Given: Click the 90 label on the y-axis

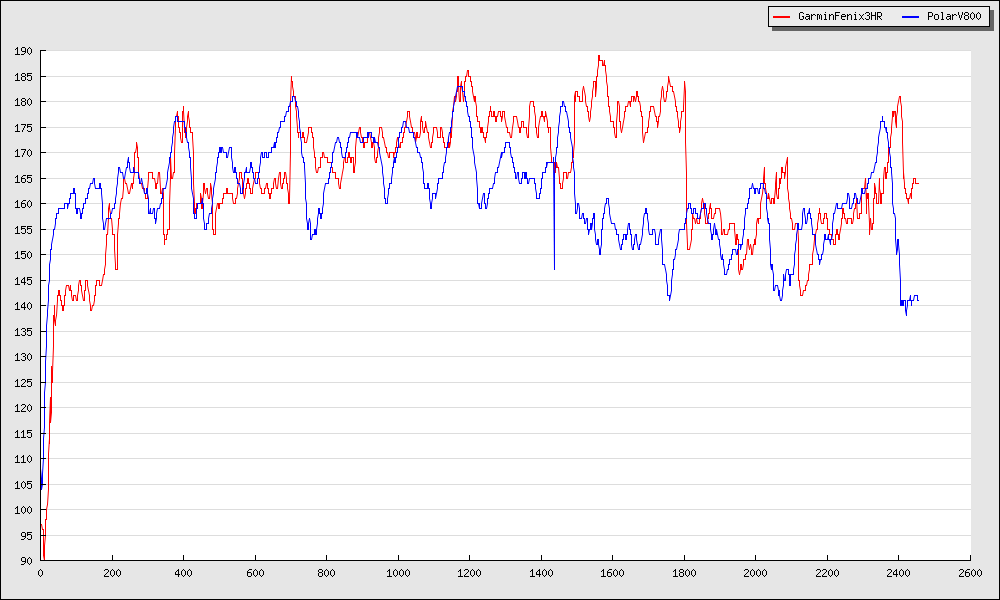Looking at the screenshot, I should coord(26,561).
